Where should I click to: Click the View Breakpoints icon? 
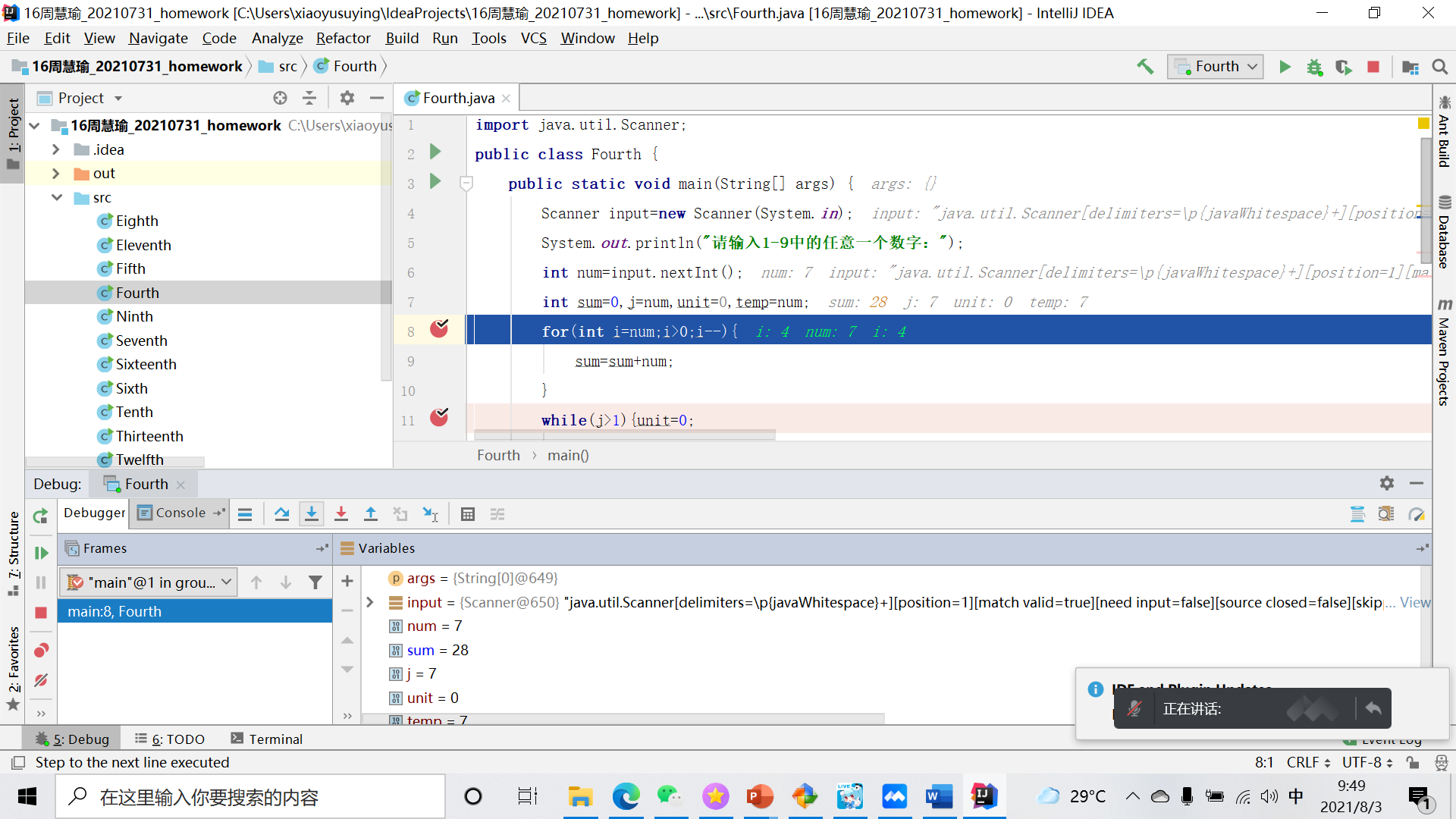pos(41,651)
